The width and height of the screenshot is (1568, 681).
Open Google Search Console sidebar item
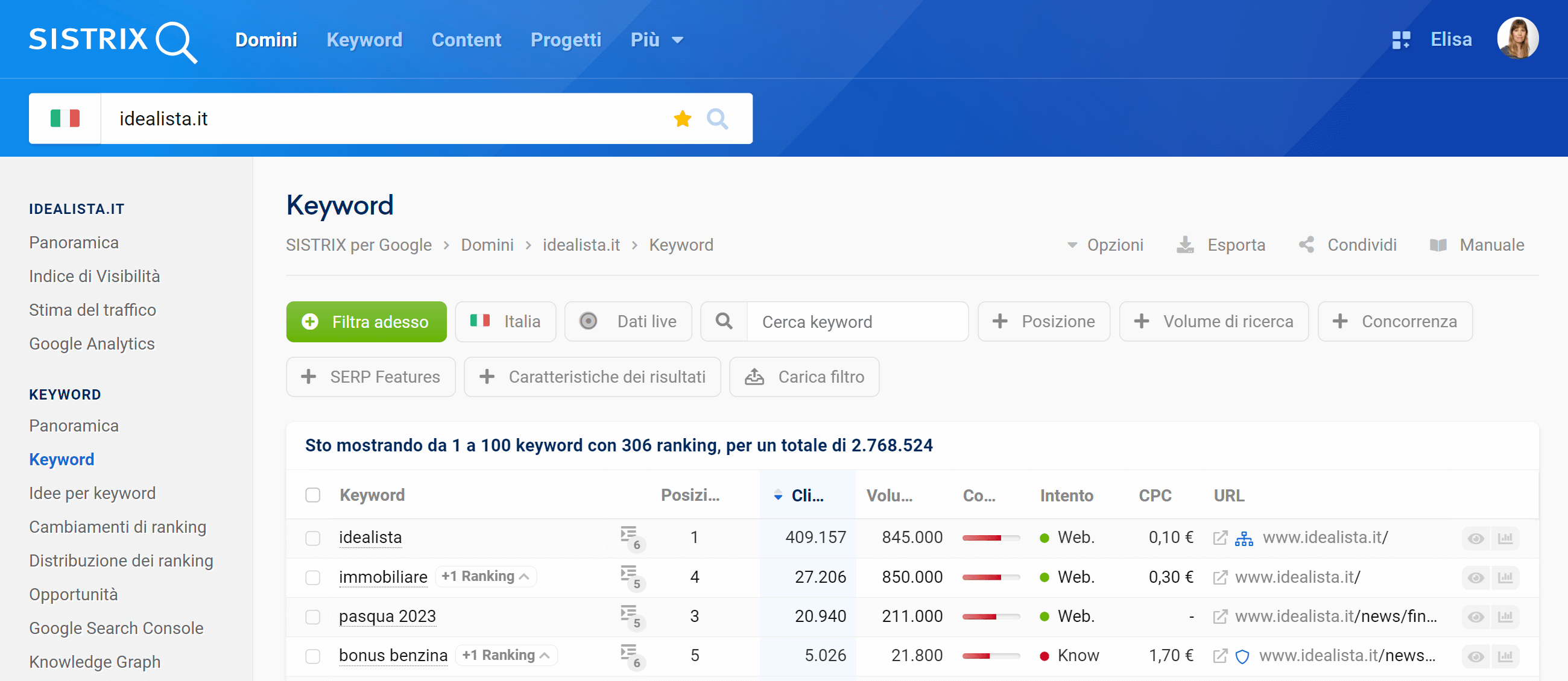(116, 628)
